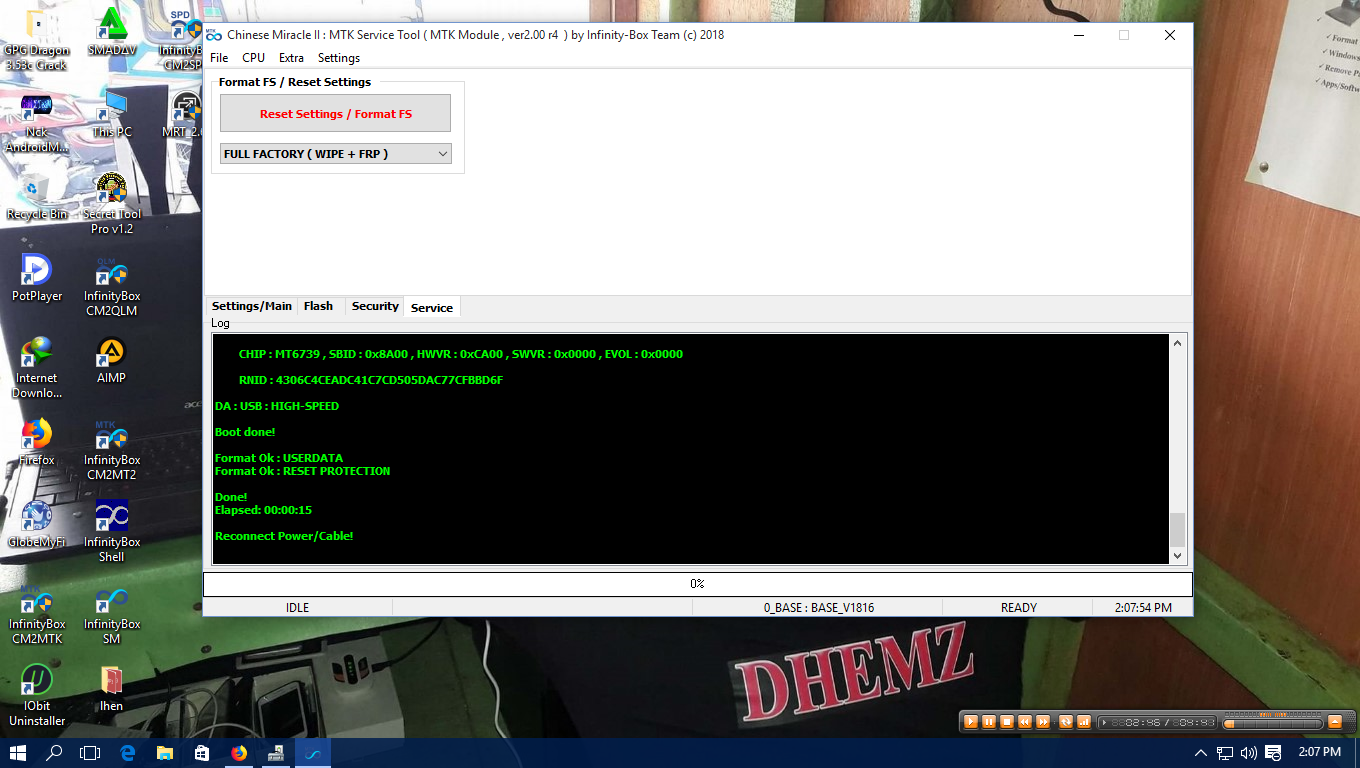Select the Infinity-Box app on the taskbar
This screenshot has width=1360, height=768.
(313, 753)
